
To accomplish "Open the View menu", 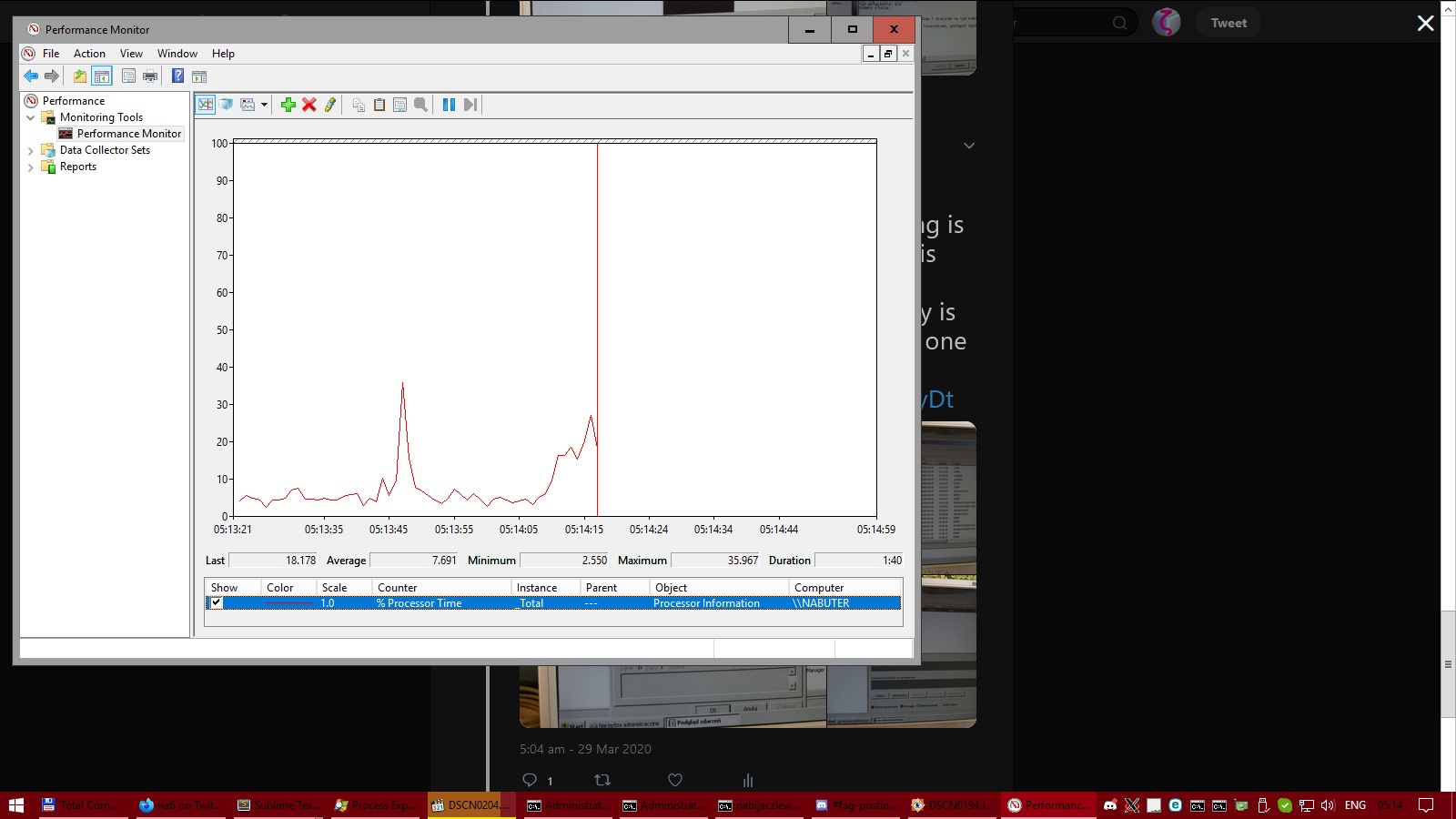I will pos(131,54).
